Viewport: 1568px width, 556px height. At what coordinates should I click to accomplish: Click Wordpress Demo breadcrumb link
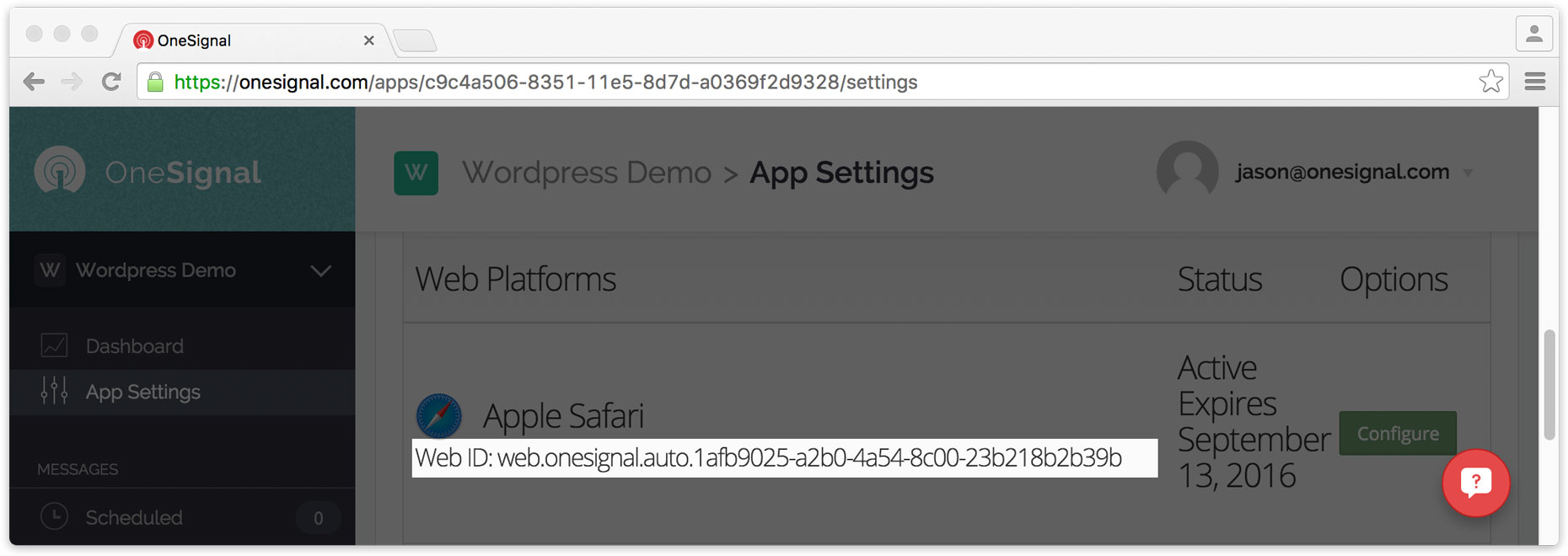point(587,173)
